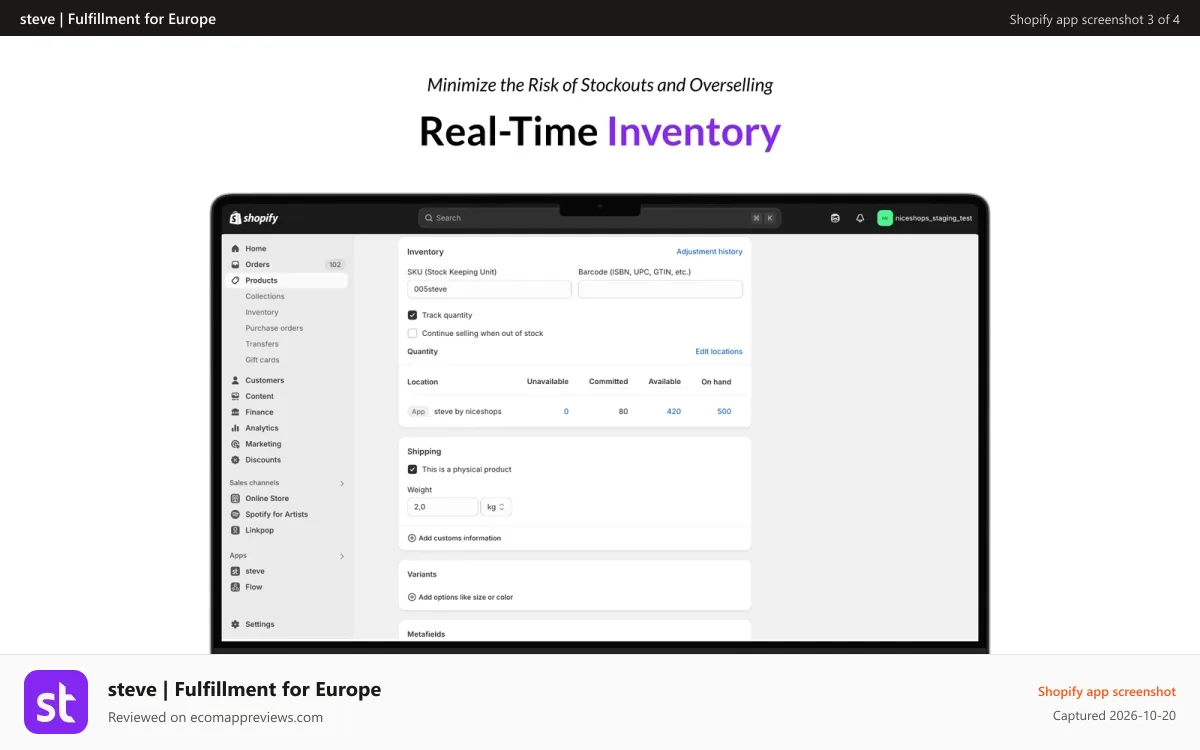1200x750 pixels.
Task: Enable Continue selling when out of stock
Action: [412, 333]
